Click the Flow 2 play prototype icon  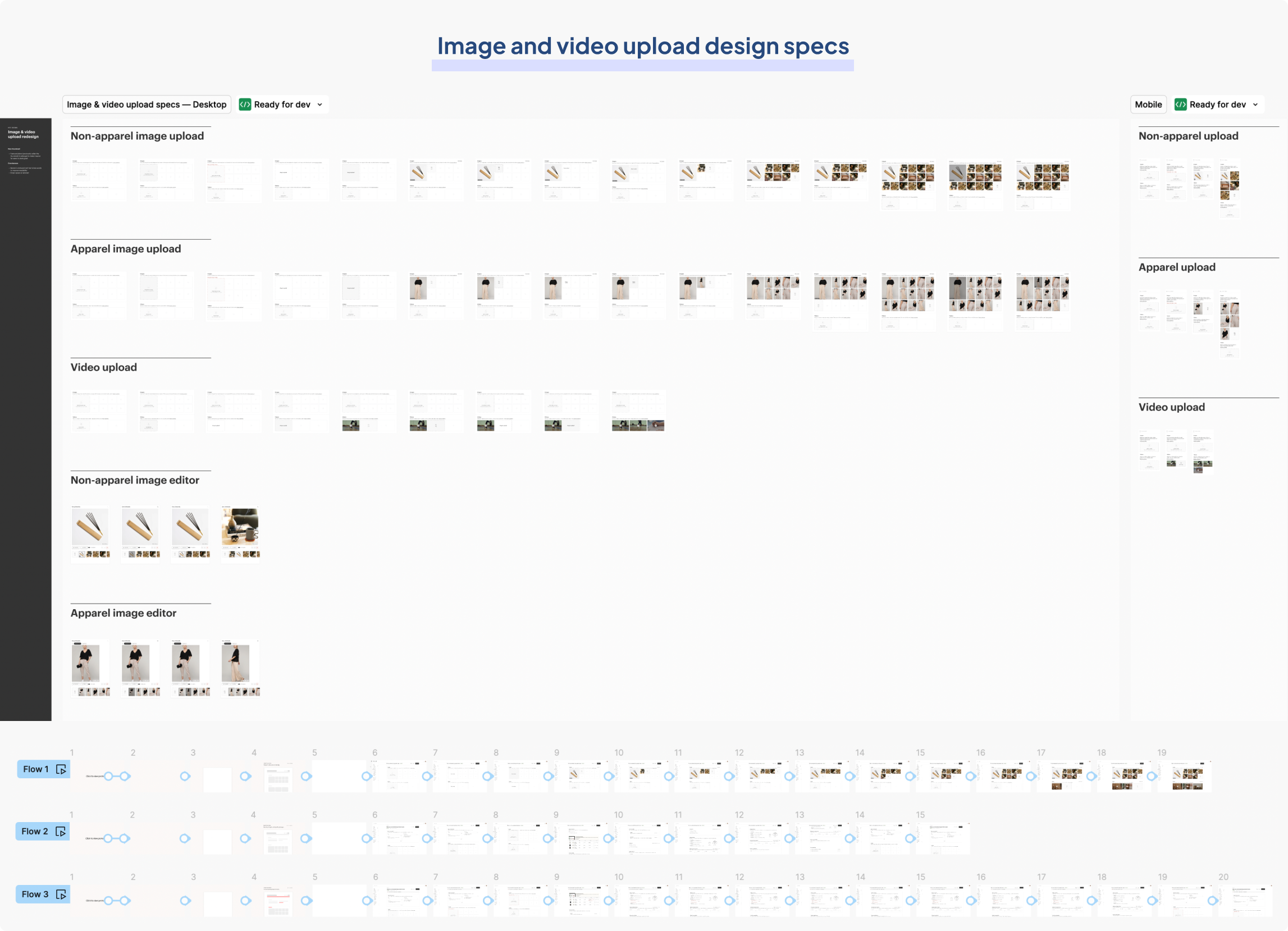tap(60, 832)
